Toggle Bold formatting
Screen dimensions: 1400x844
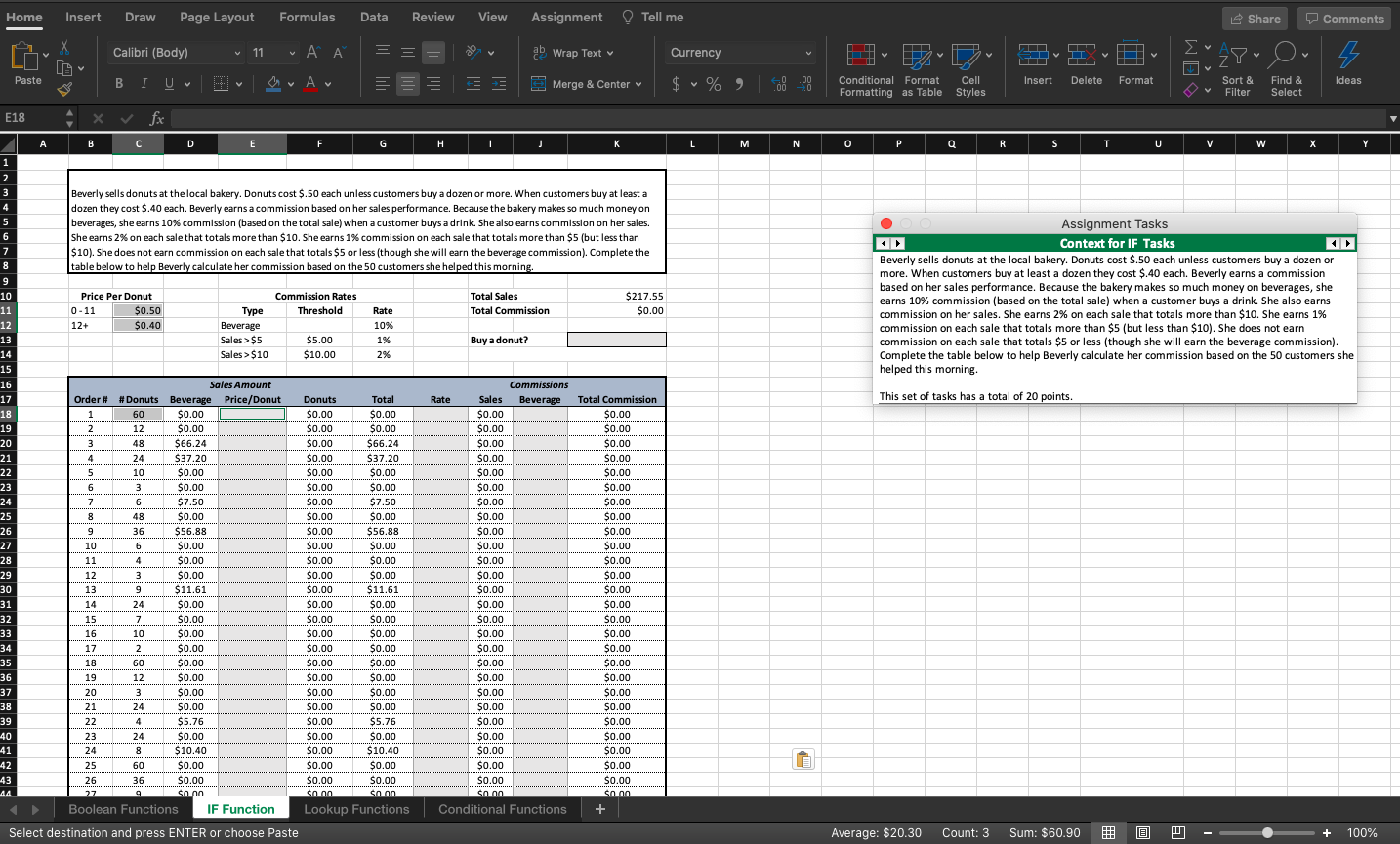click(x=119, y=84)
